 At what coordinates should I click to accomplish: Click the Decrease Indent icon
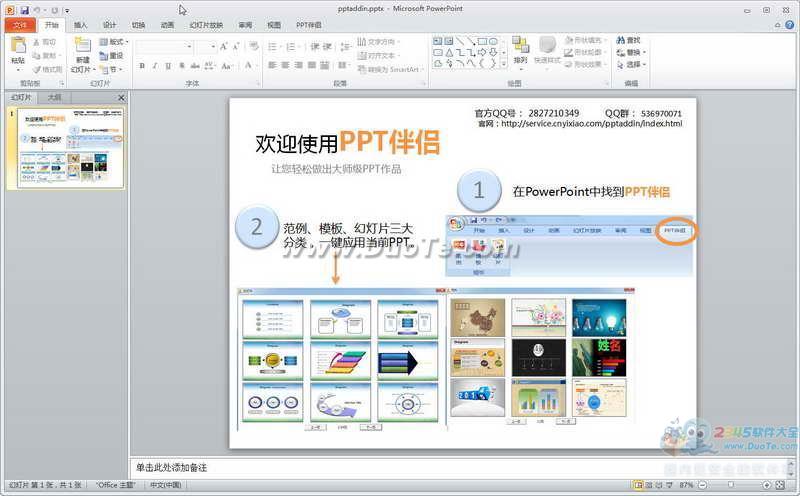(315, 47)
